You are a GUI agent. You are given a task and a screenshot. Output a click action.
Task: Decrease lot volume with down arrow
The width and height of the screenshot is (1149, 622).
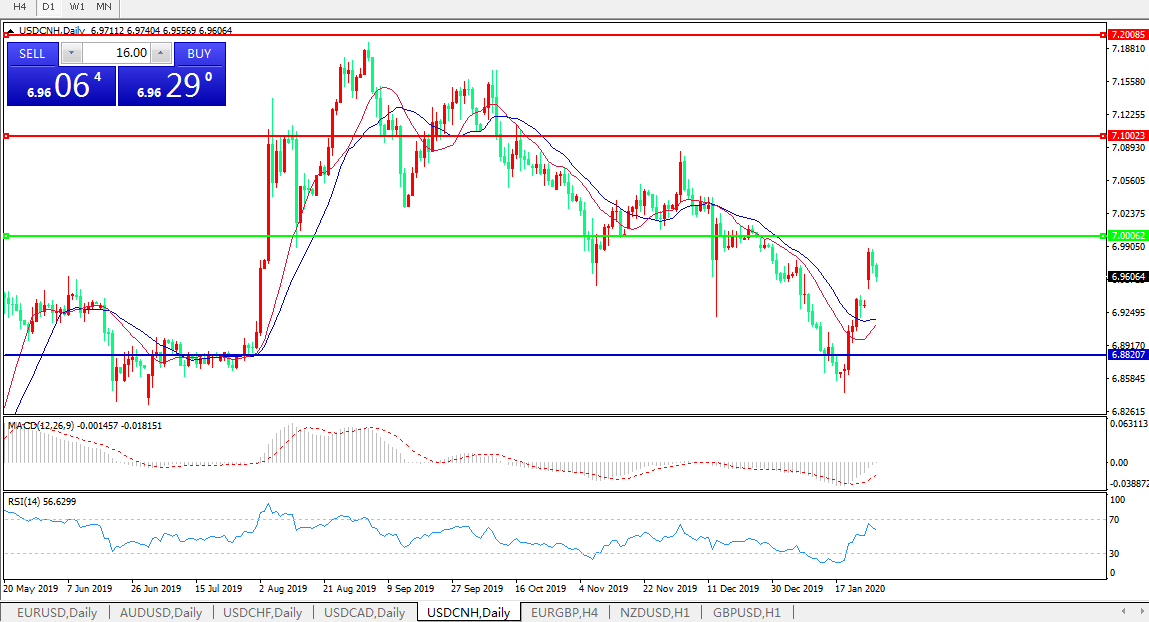pyautogui.click(x=72, y=53)
